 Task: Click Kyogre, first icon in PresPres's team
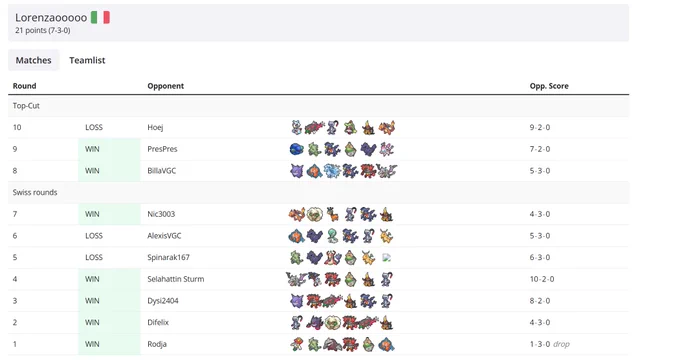point(297,149)
